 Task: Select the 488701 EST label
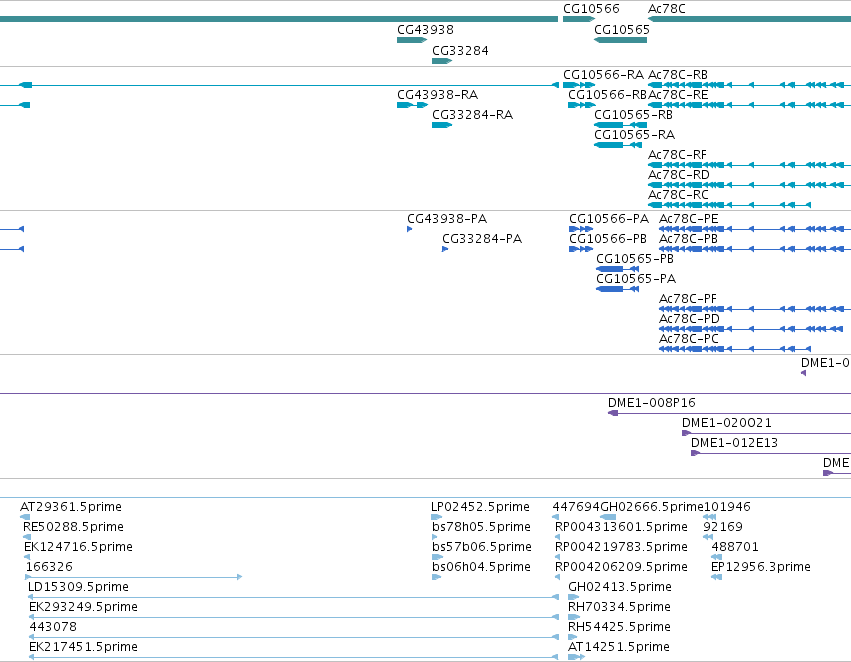click(x=735, y=548)
